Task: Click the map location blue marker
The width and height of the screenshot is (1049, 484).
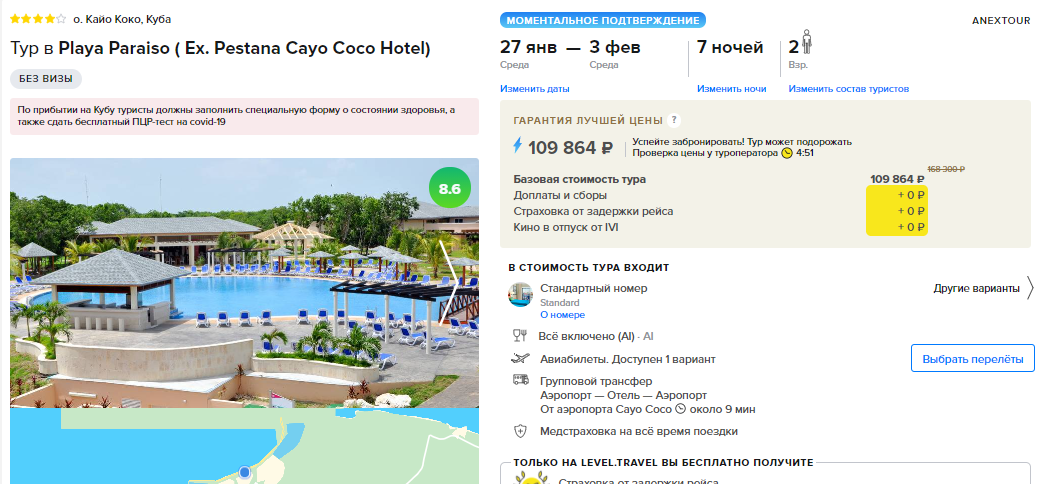Action: point(245,473)
